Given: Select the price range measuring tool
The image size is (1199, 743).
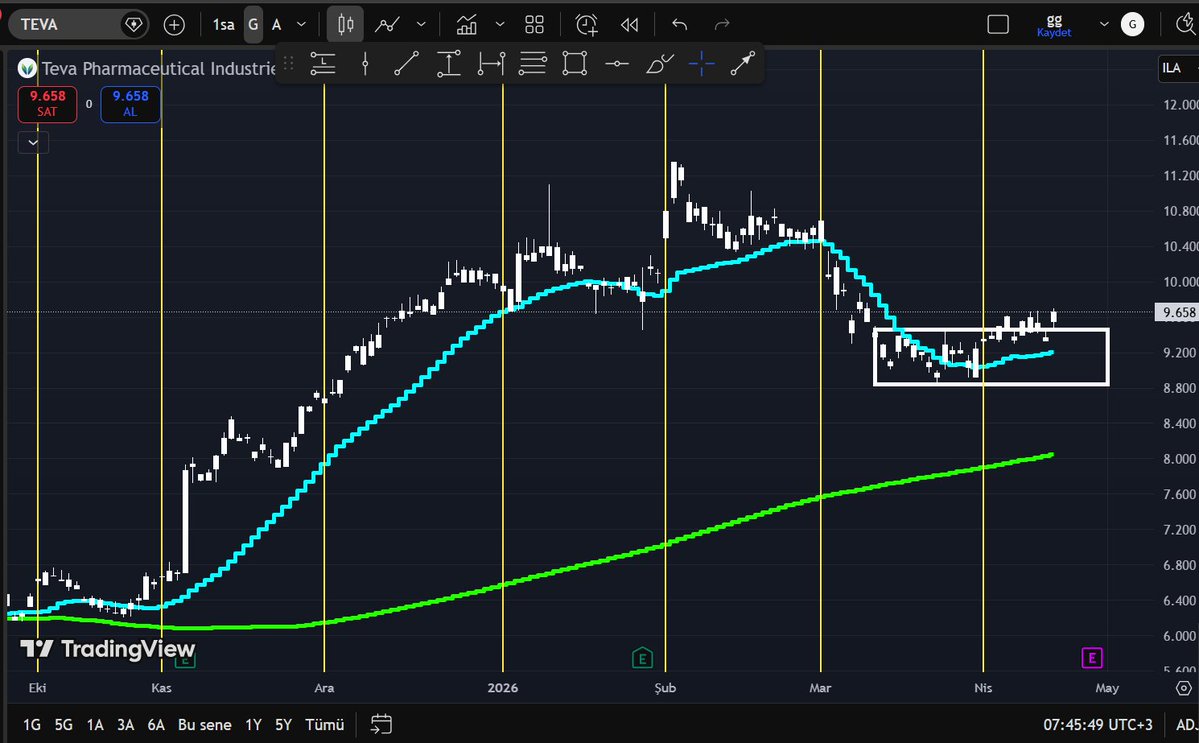Looking at the screenshot, I should 448,63.
